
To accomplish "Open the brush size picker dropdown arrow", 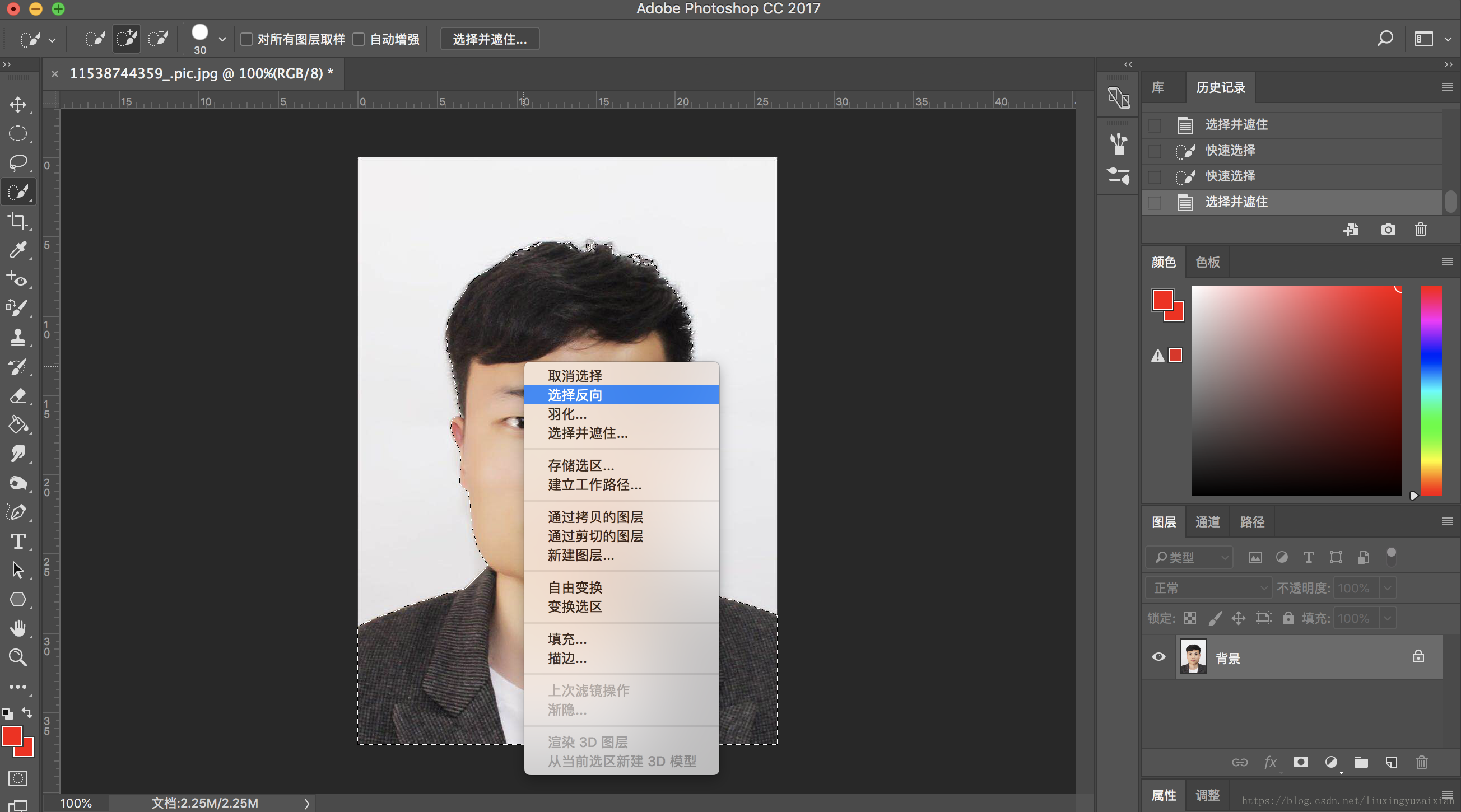I will point(222,39).
